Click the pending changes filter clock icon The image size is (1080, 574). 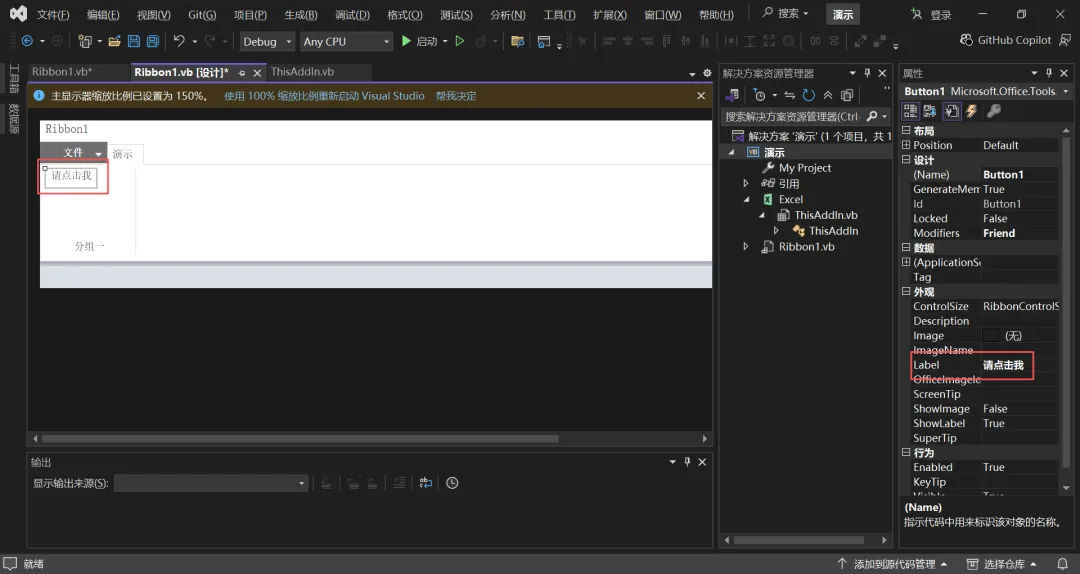pos(760,95)
